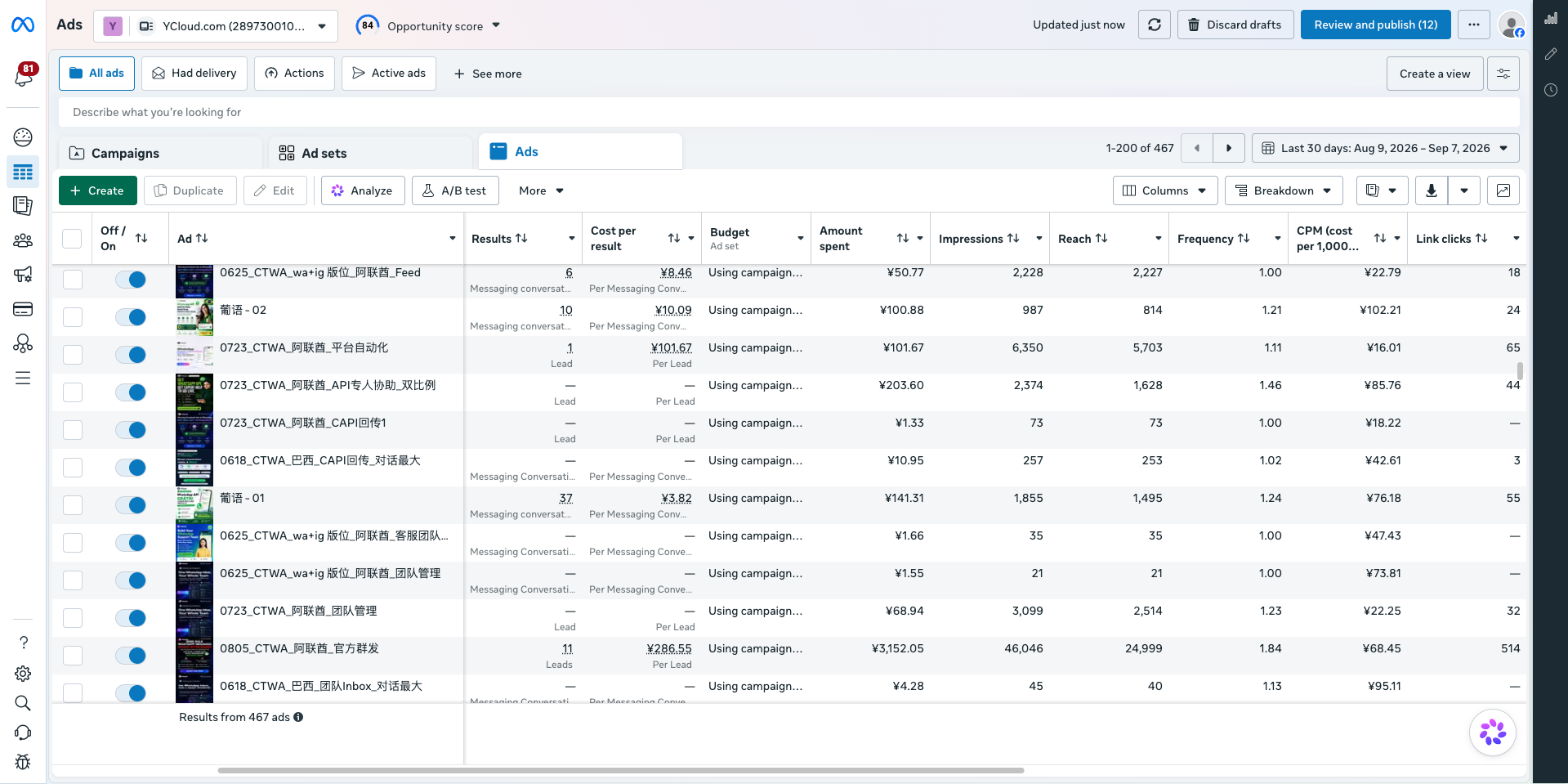This screenshot has width=1568, height=784.
Task: Open history clock icon in right panel
Action: [x=1551, y=90]
